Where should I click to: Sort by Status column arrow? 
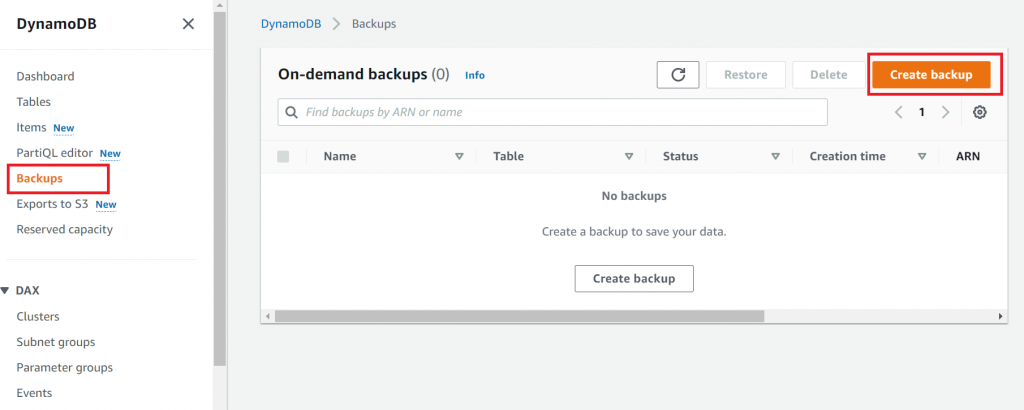pyautogui.click(x=775, y=156)
